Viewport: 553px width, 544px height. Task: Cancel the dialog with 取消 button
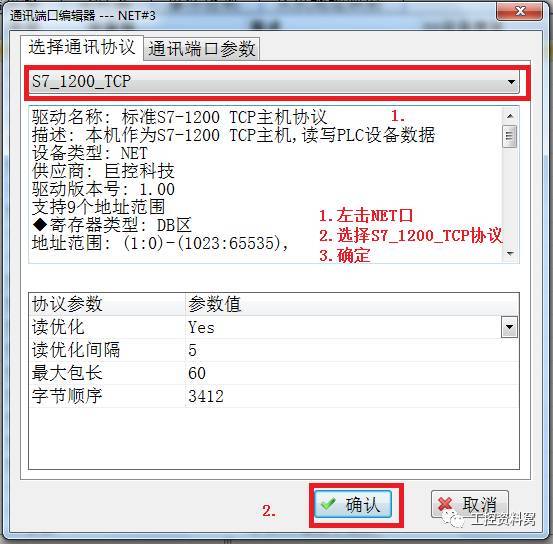[x=469, y=504]
